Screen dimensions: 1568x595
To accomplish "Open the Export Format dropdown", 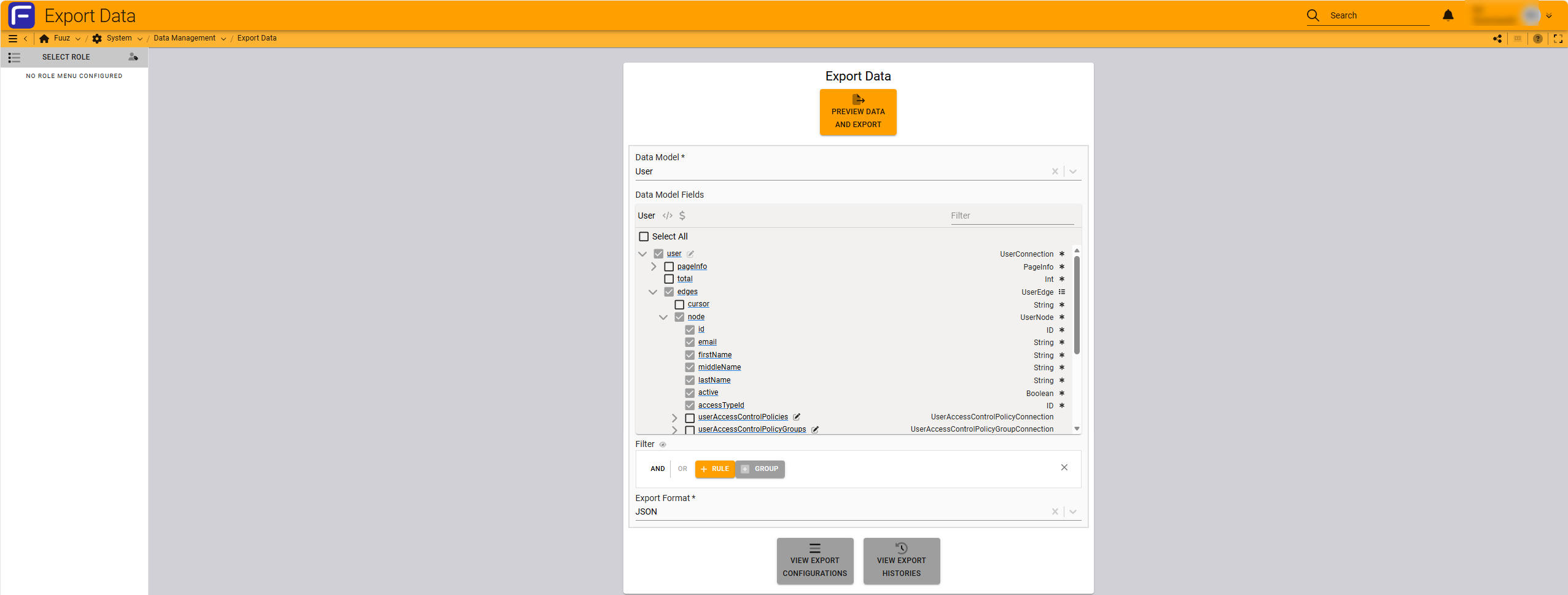I will pos(1072,511).
